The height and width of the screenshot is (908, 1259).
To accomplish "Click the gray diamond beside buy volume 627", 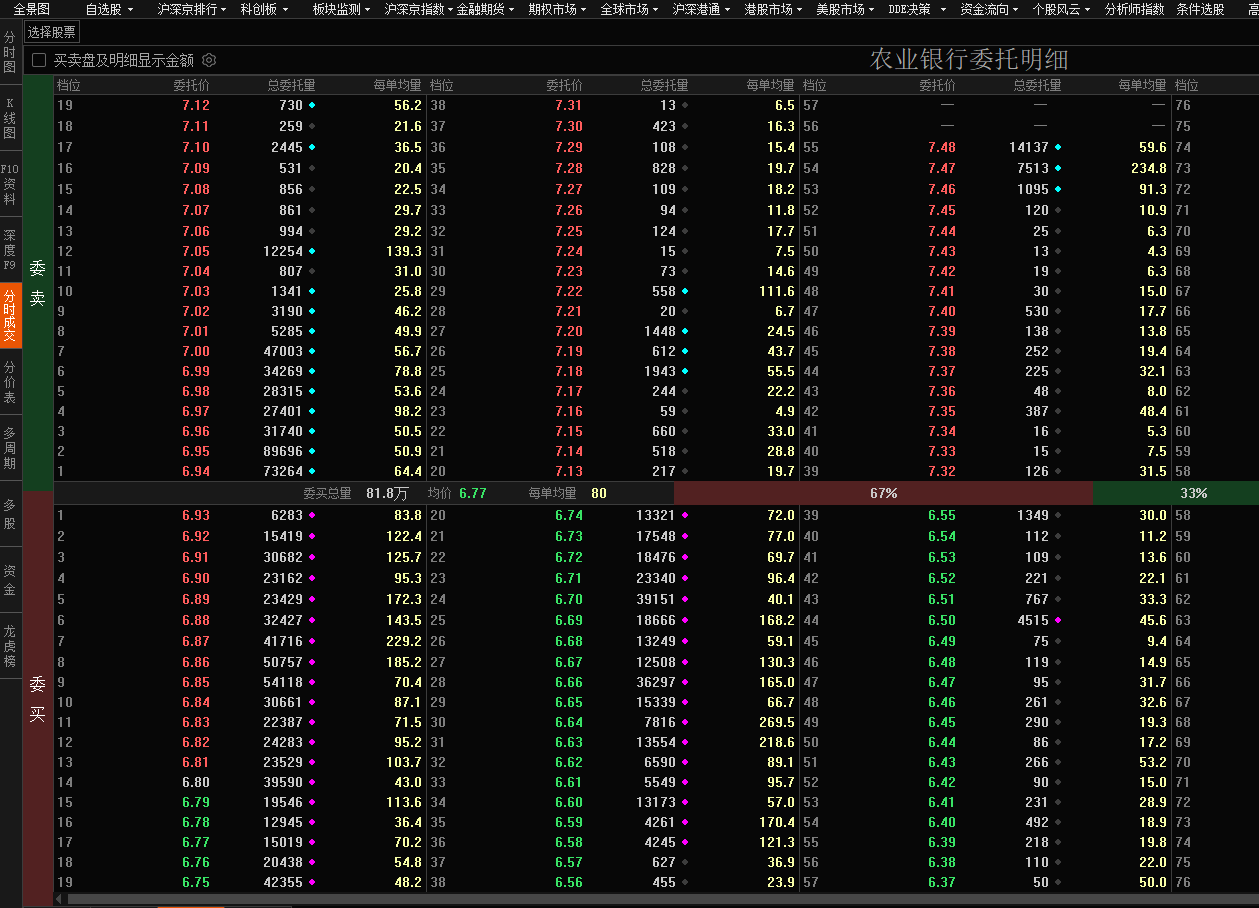I will pyautogui.click(x=685, y=862).
